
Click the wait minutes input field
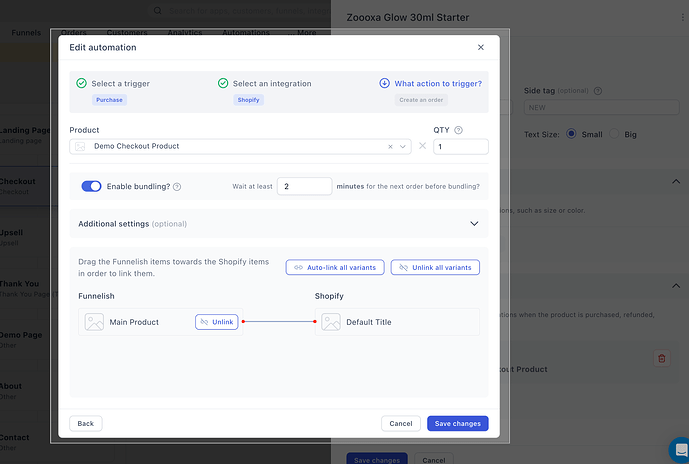pos(305,186)
